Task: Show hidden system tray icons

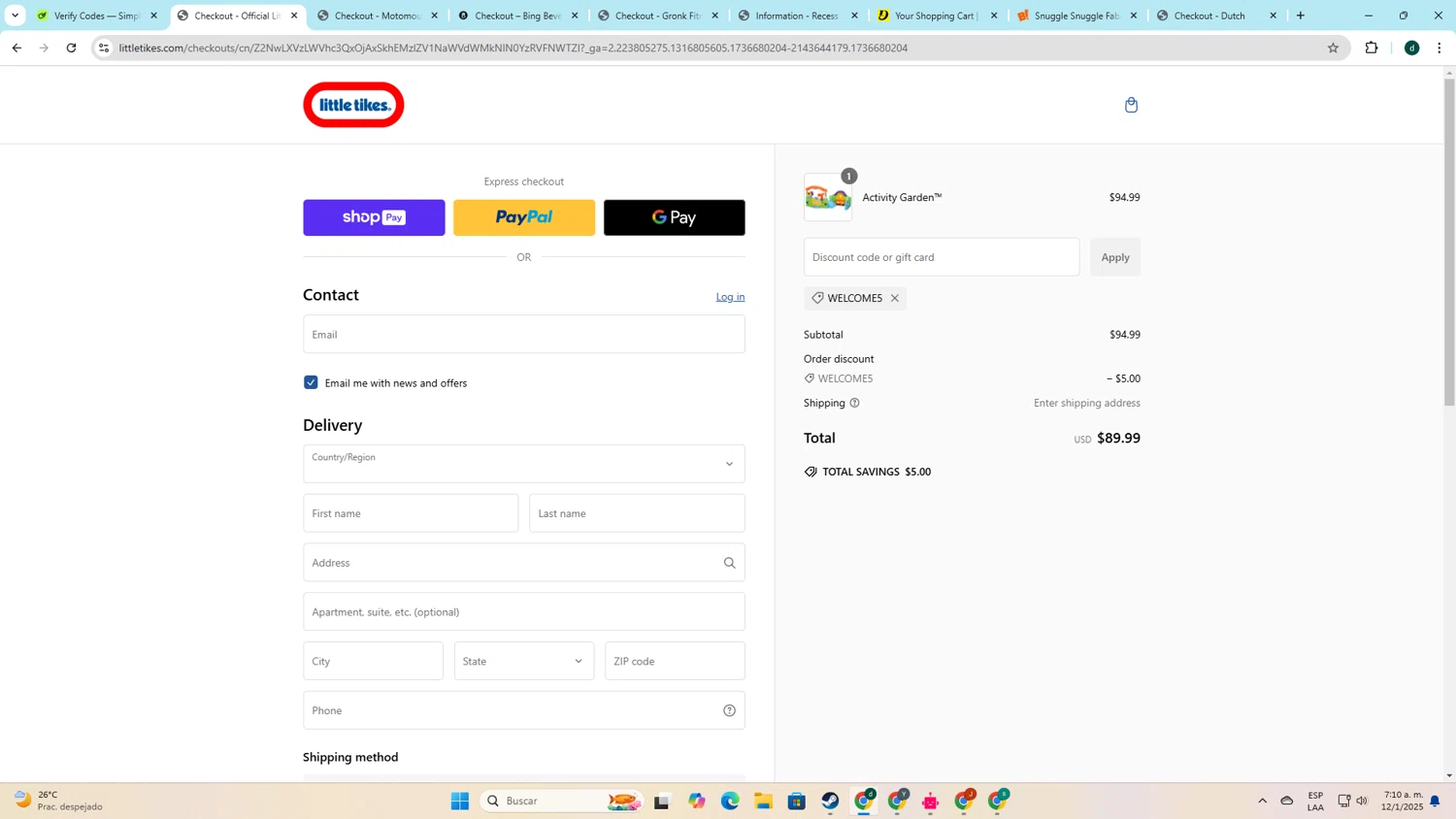Action: 1263,801
